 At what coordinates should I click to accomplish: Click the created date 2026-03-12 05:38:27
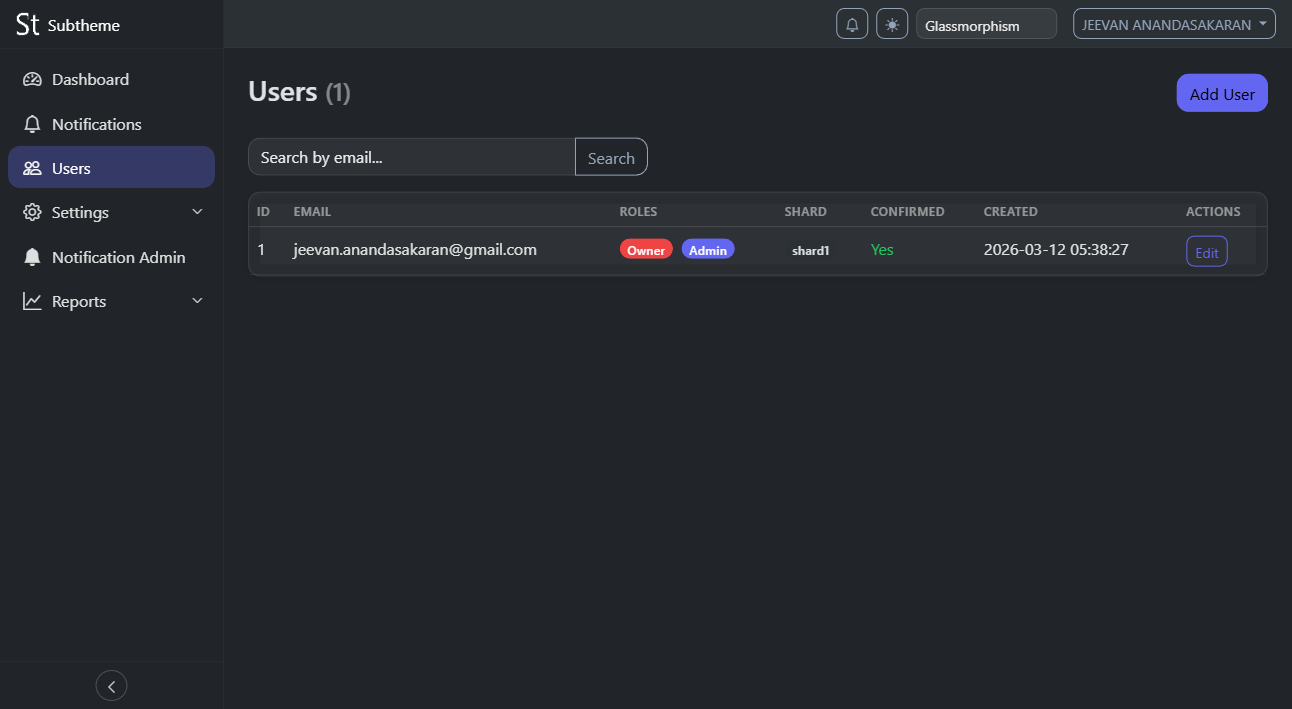[x=1056, y=249]
